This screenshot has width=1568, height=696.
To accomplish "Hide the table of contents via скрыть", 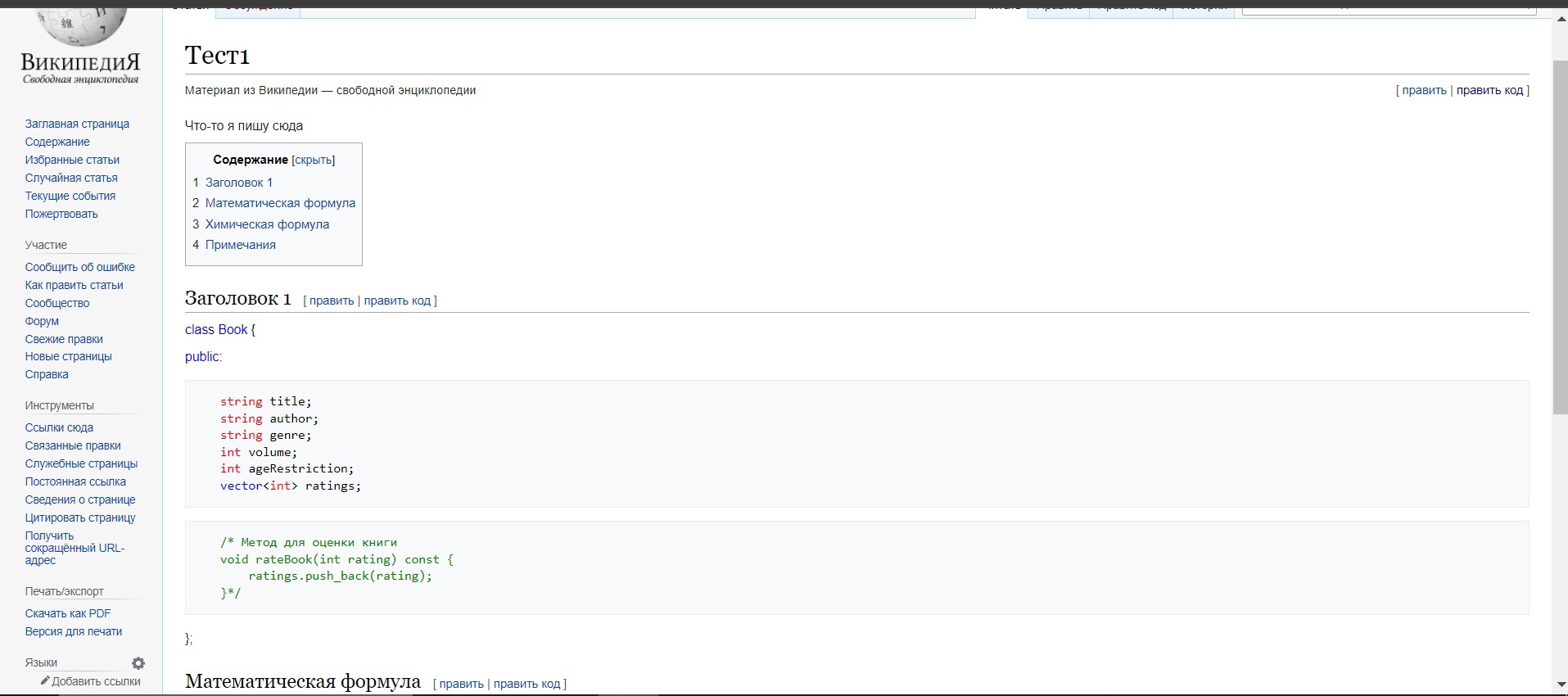I will click(x=314, y=160).
